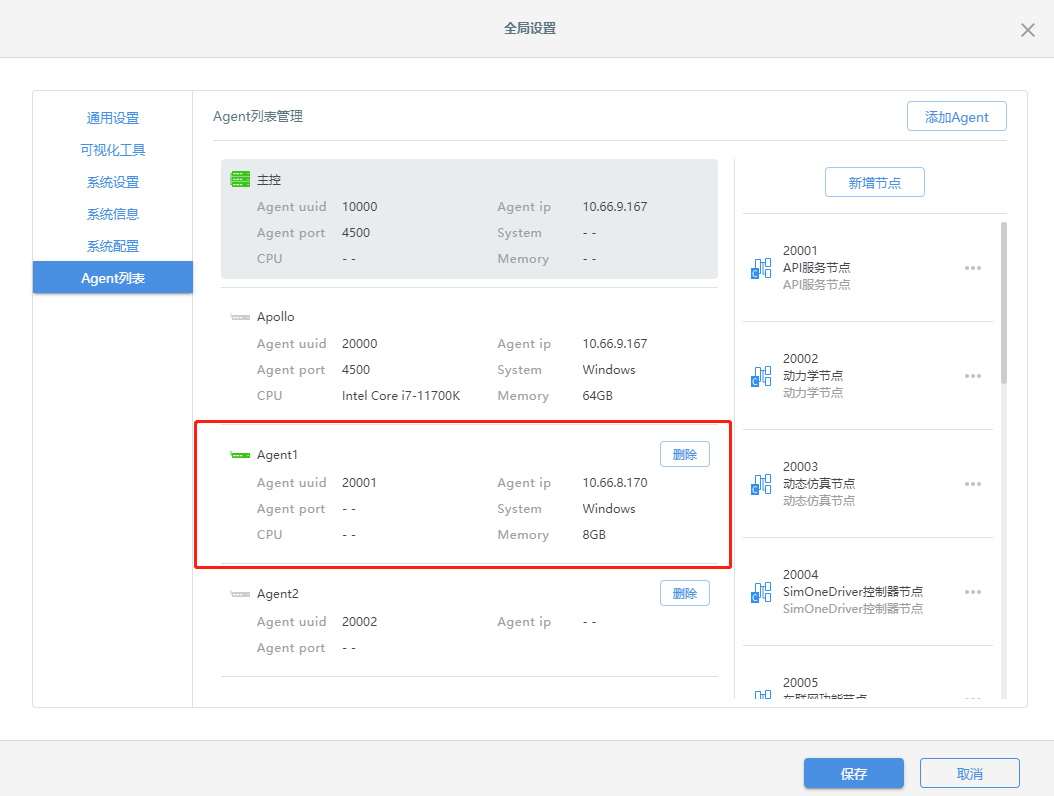Viewport: 1054px width, 796px height.
Task: Open the more options menu for 动力学节点
Action: point(972,376)
